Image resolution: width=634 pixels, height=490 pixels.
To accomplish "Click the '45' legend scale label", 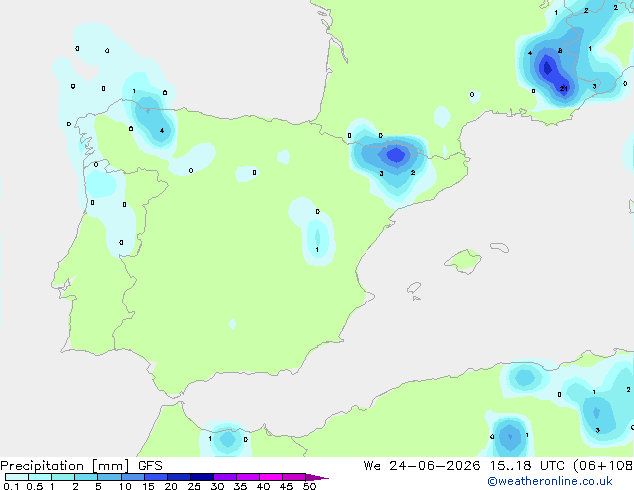I will [286, 486].
